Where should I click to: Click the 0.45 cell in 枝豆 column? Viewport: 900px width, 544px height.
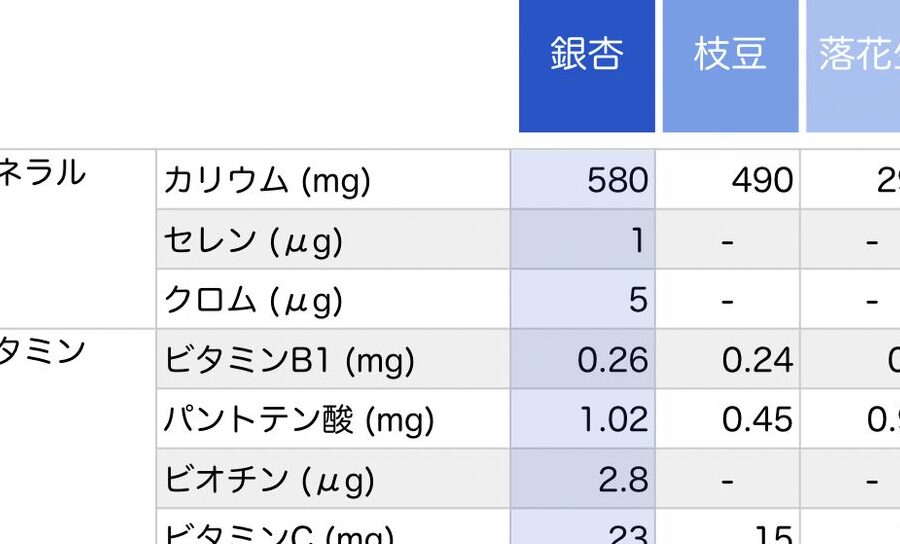(757, 420)
